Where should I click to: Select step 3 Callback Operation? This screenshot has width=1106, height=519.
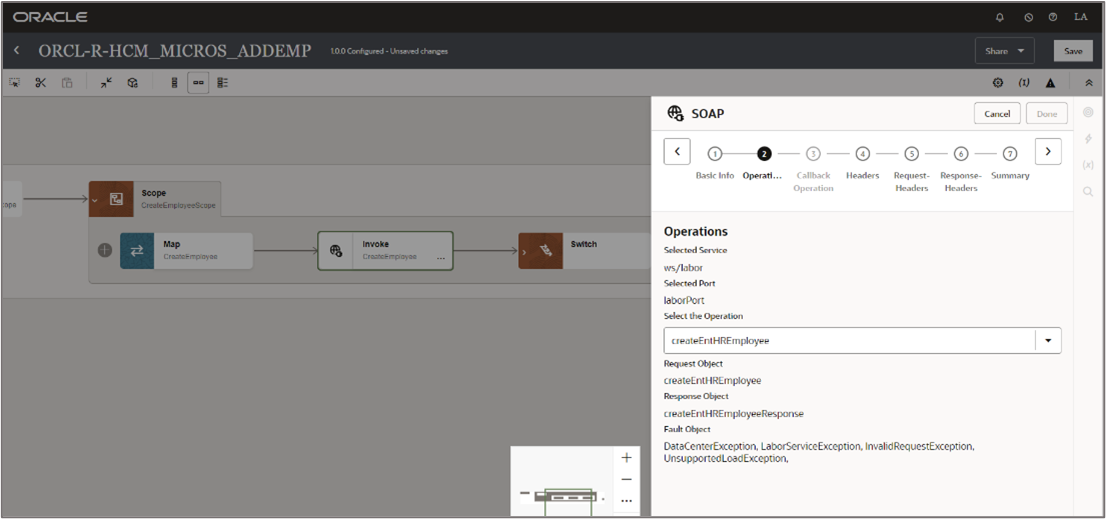(x=813, y=154)
